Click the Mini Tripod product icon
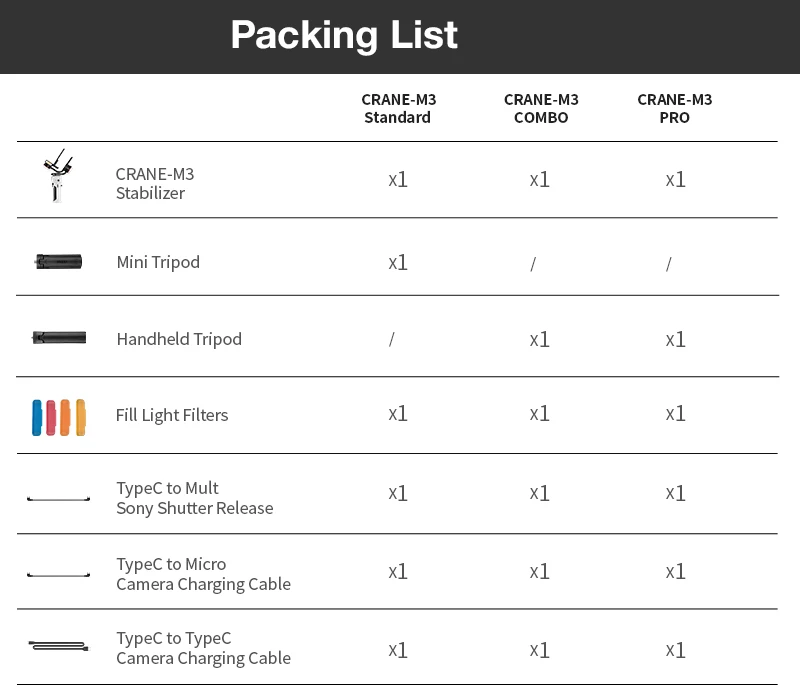The height and width of the screenshot is (700, 800). 58,262
